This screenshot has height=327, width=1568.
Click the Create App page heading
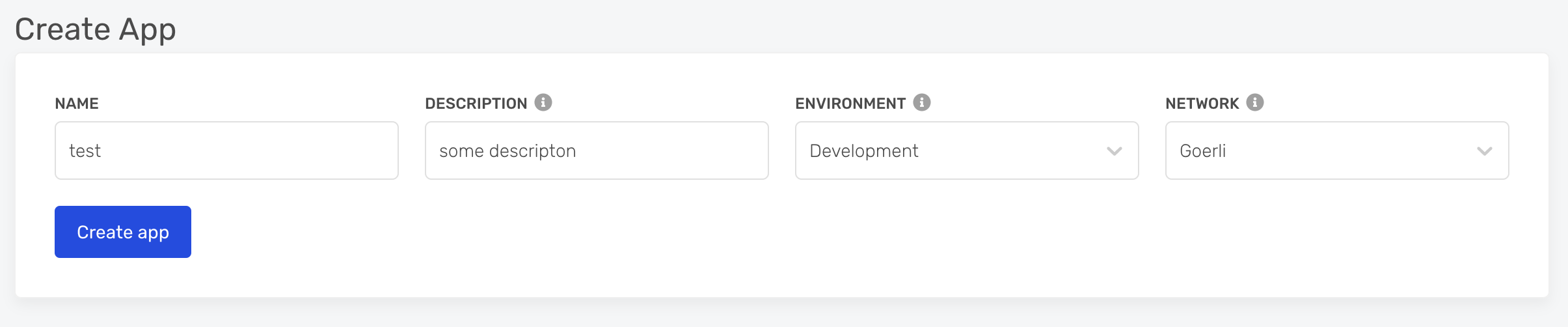click(x=96, y=29)
